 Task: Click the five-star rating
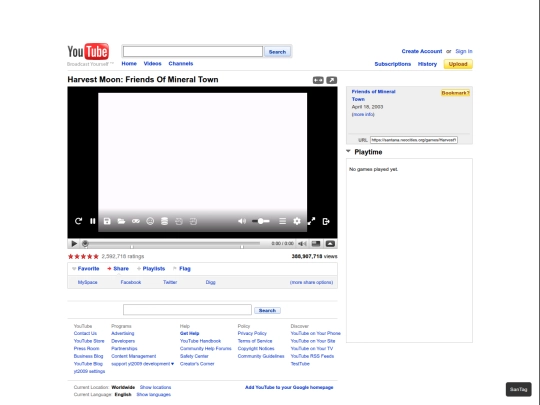pos(83,256)
